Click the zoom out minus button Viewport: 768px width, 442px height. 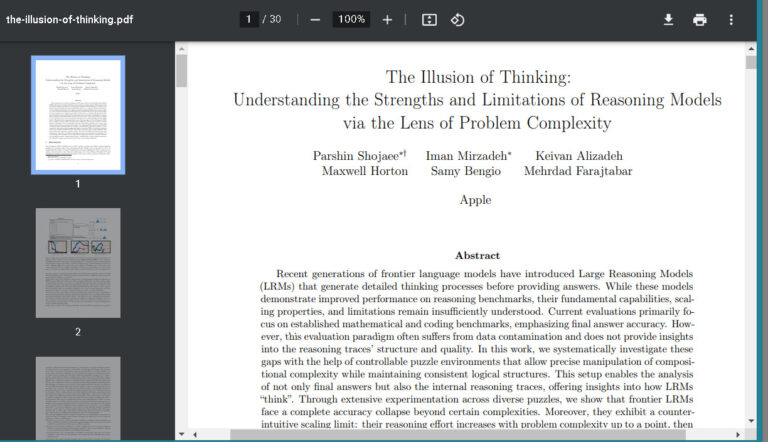315,20
